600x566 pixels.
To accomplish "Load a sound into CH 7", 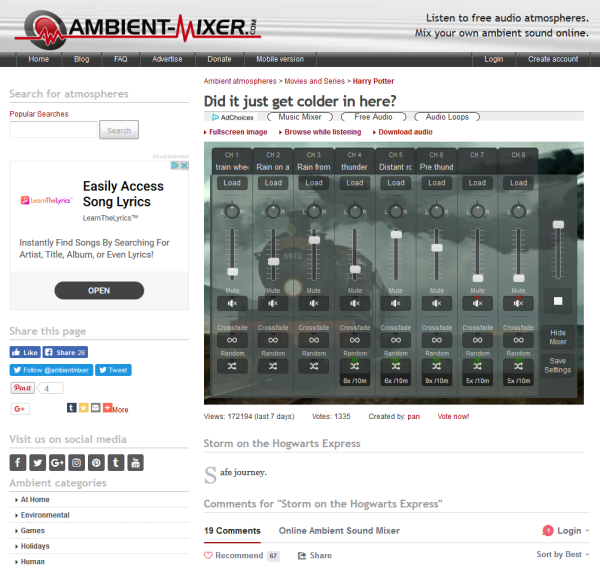I will tap(478, 183).
